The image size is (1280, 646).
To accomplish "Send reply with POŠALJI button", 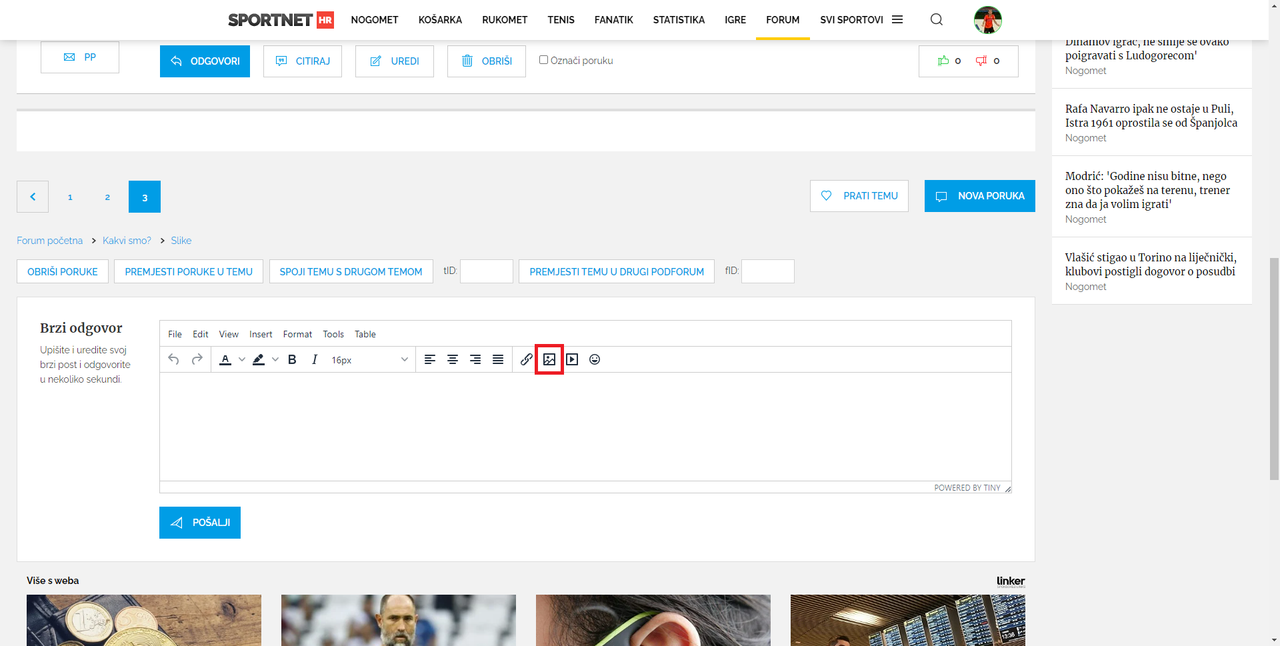I will 200,523.
